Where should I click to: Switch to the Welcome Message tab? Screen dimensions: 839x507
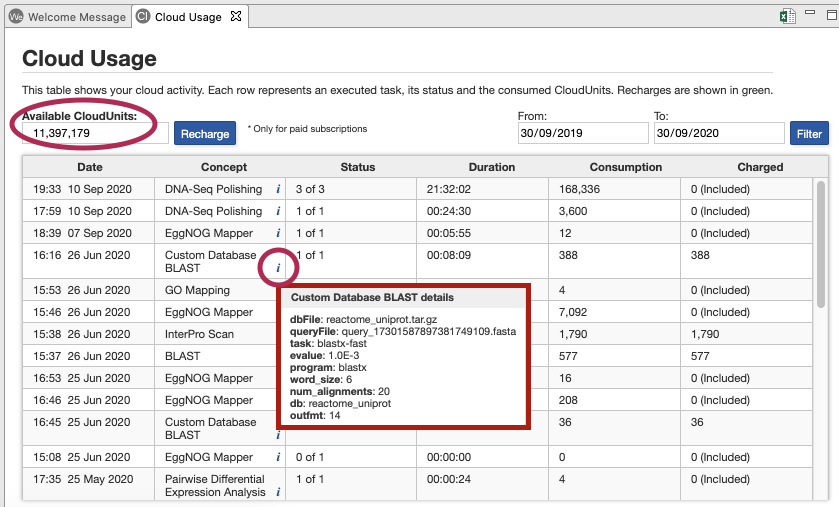68,17
